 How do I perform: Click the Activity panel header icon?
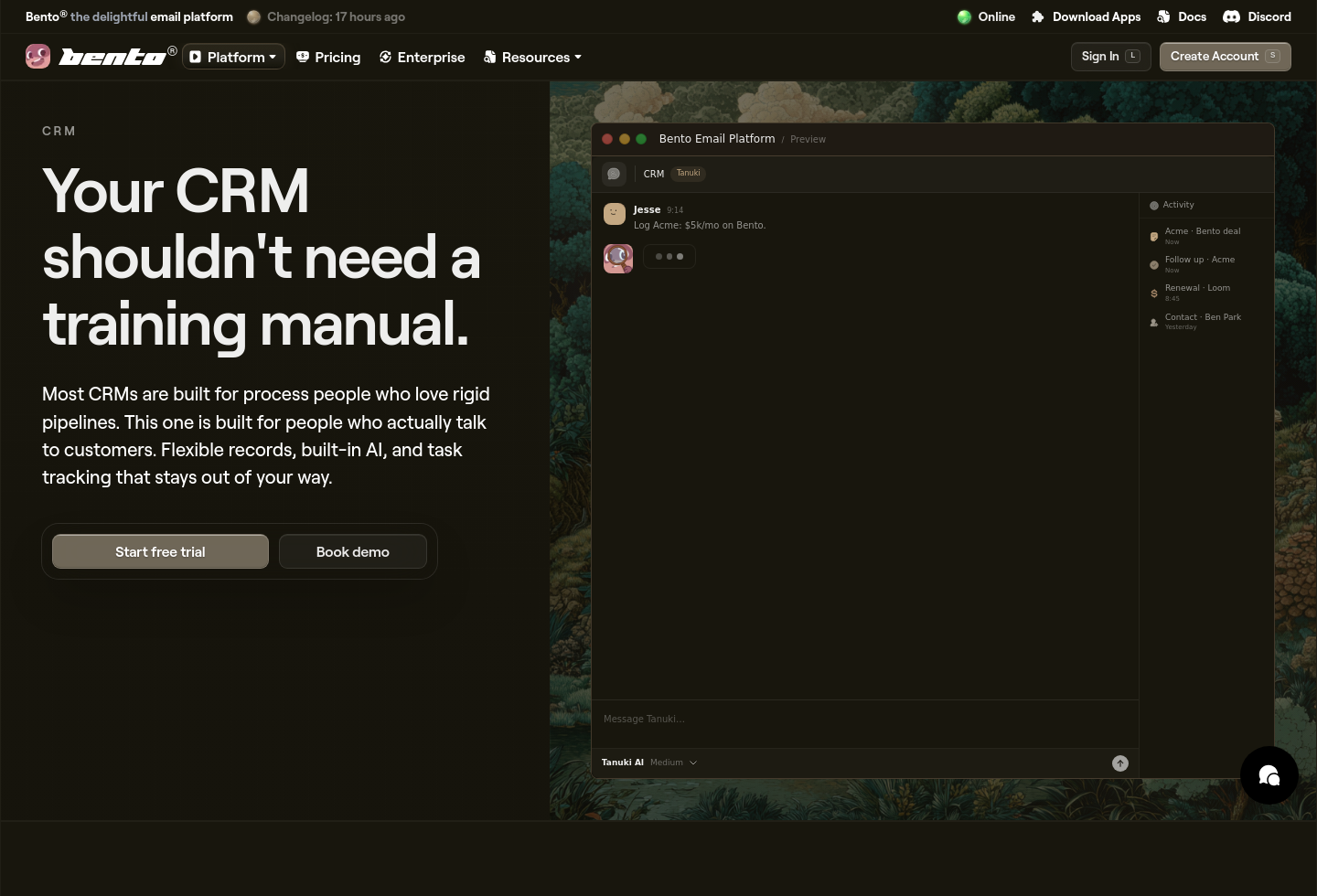[x=1154, y=206]
